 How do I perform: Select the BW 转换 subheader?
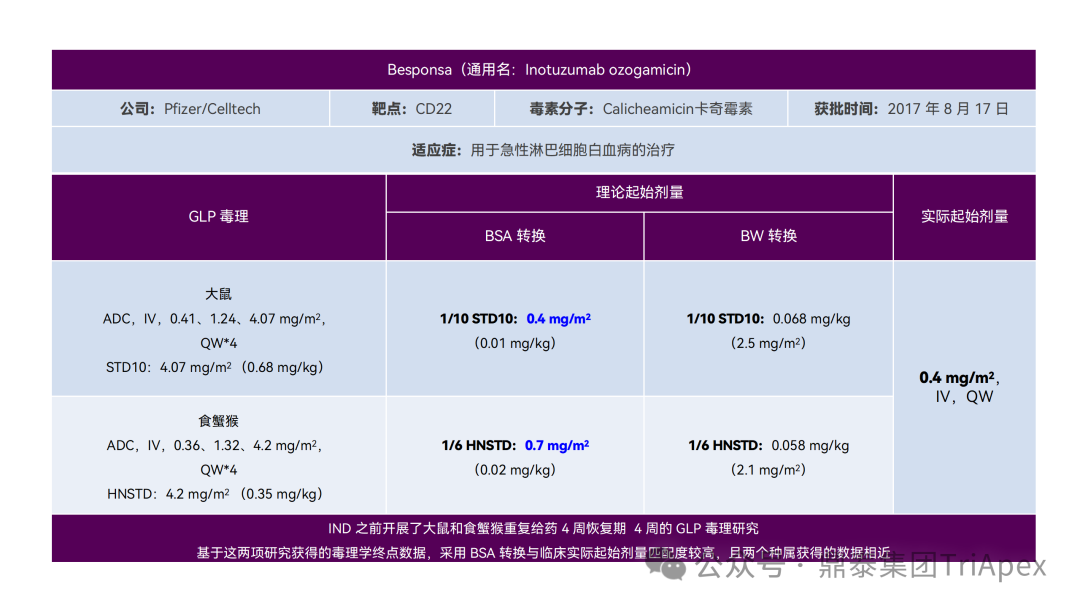point(769,236)
